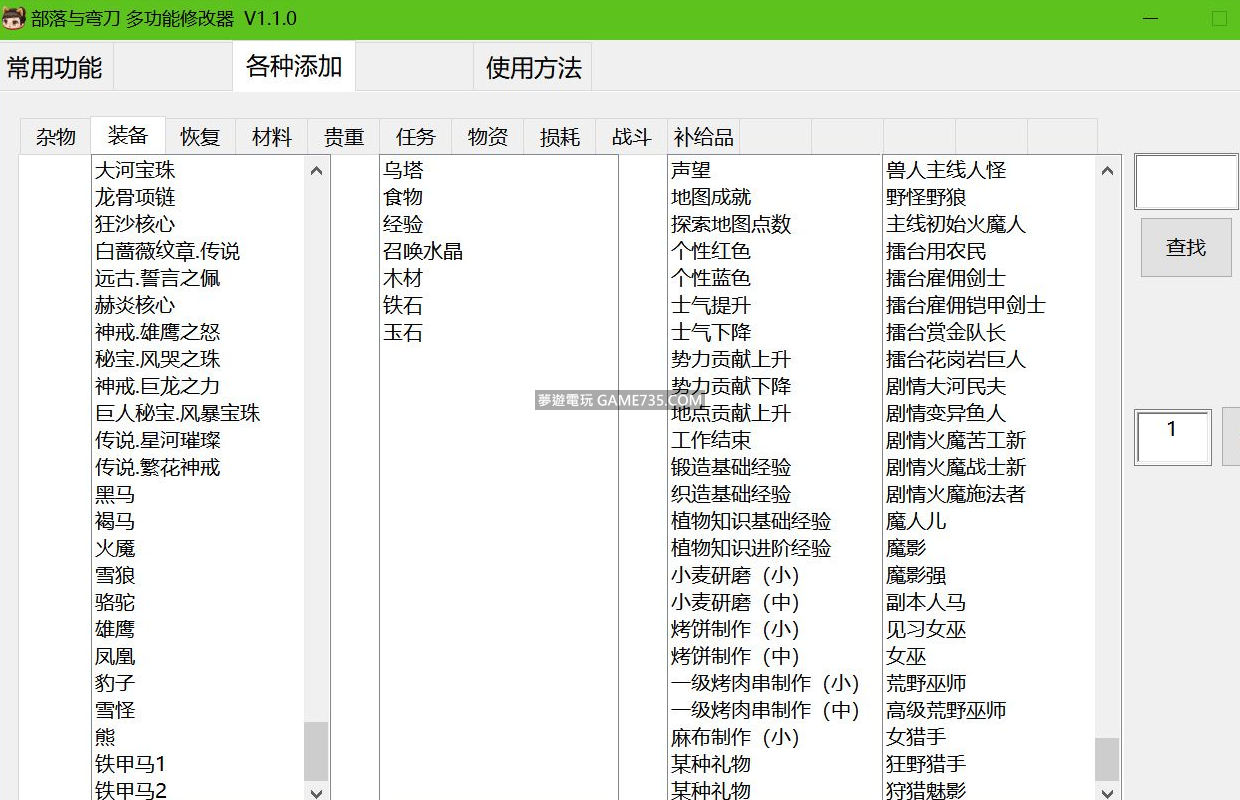Click the down arrow of the rightmost list scrollbar
Image resolution: width=1240 pixels, height=800 pixels.
[x=1107, y=792]
